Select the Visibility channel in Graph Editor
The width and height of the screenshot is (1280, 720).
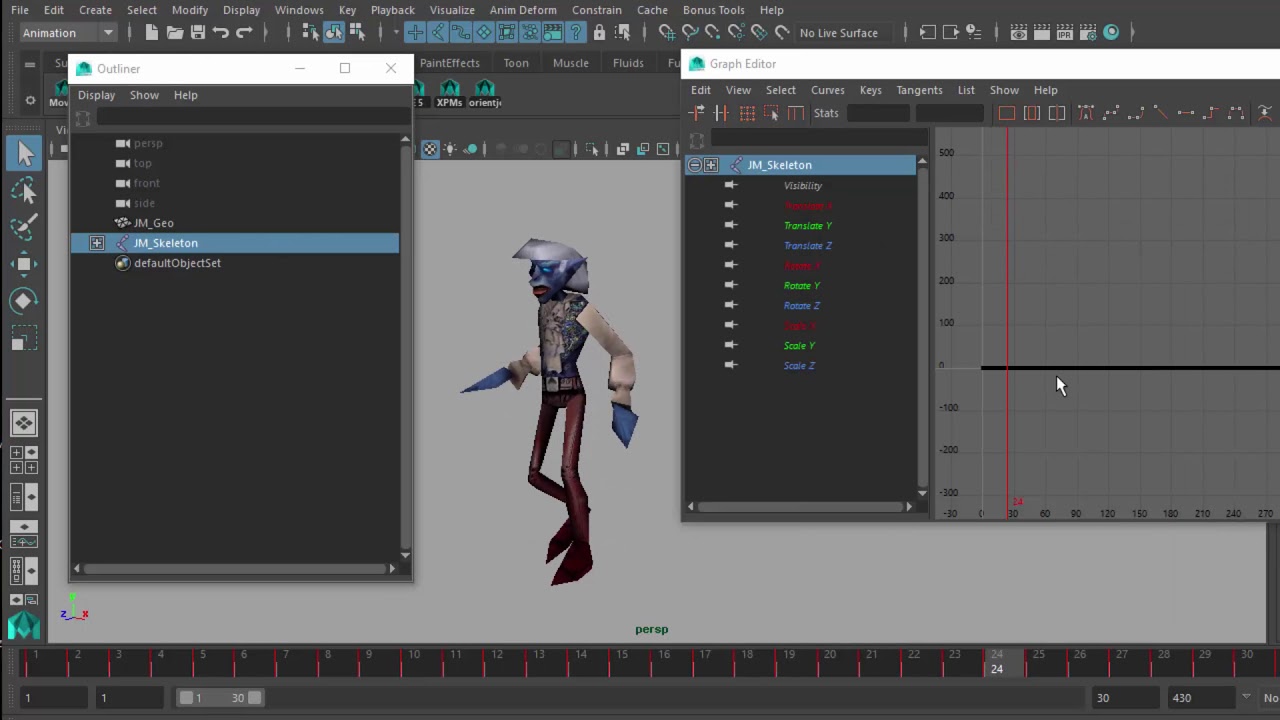pyautogui.click(x=803, y=186)
